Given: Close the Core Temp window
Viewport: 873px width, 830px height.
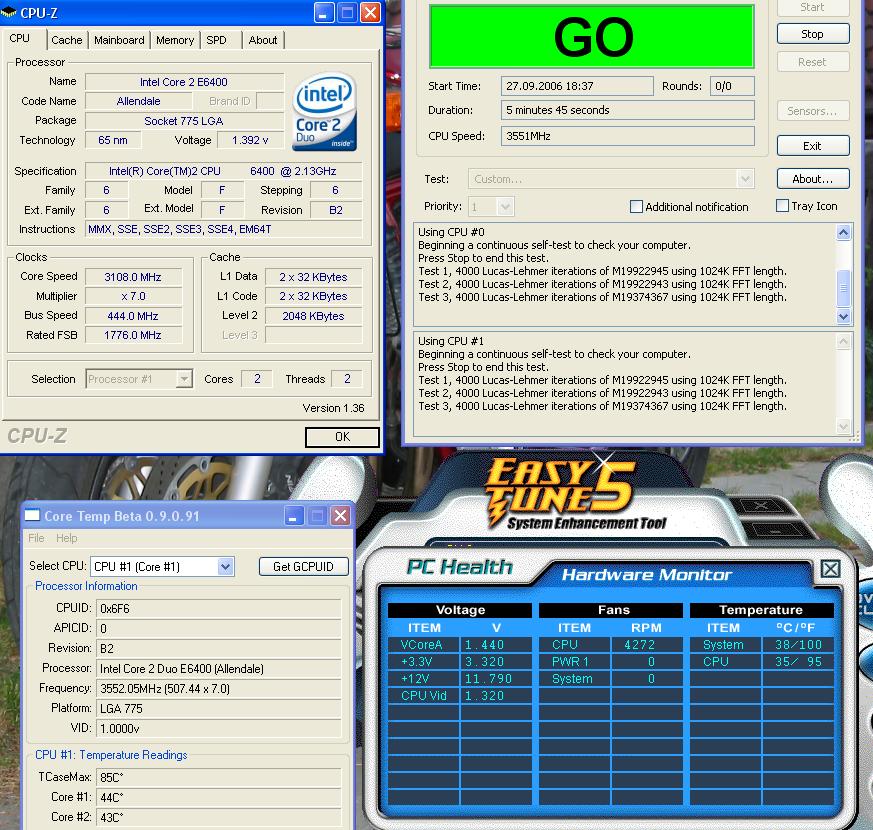Looking at the screenshot, I should tap(340, 516).
